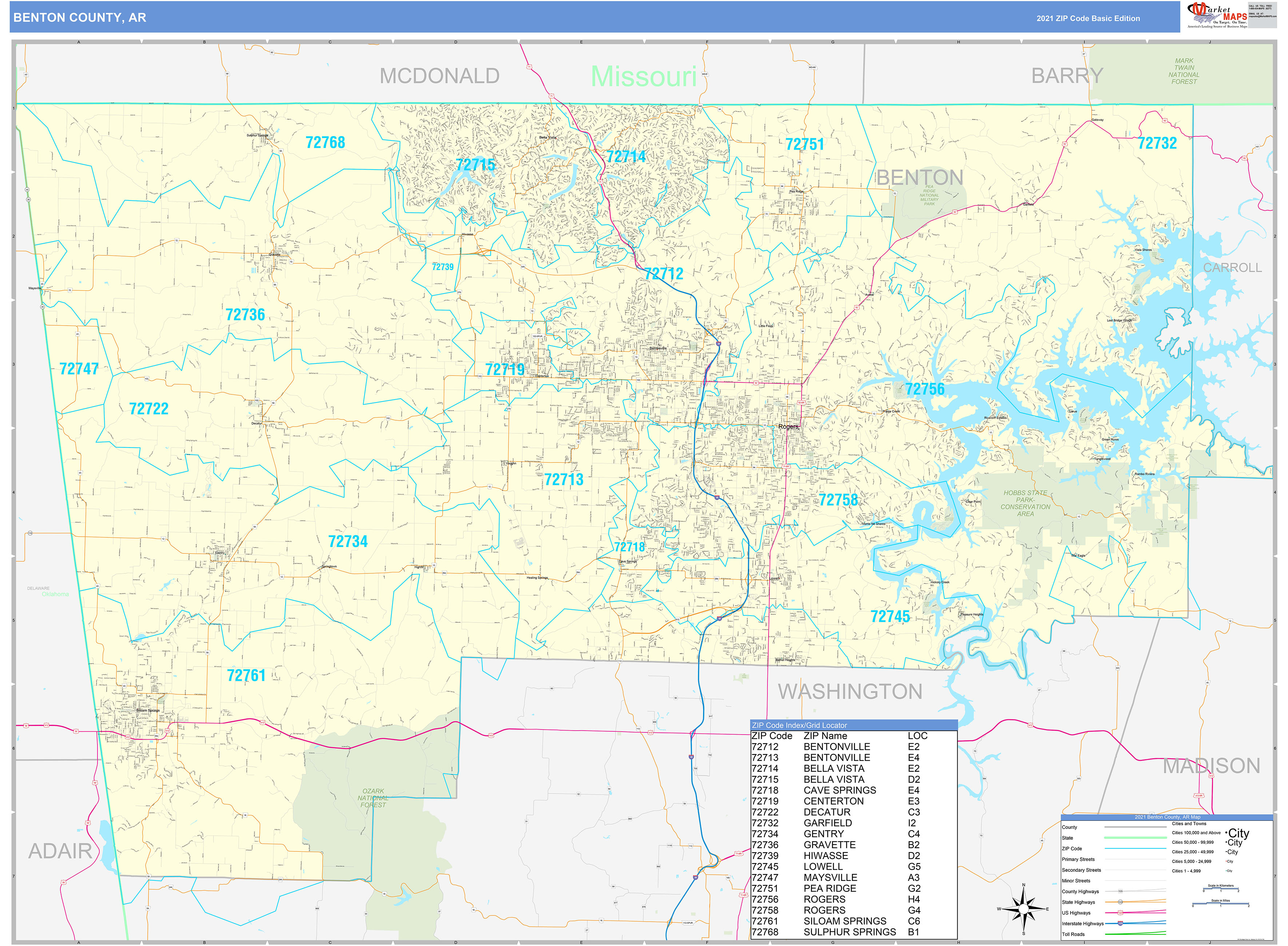Viewport: 1288px width, 946px height.
Task: Click the 2021 Benton County, AR Map legend title
Action: tap(1167, 817)
